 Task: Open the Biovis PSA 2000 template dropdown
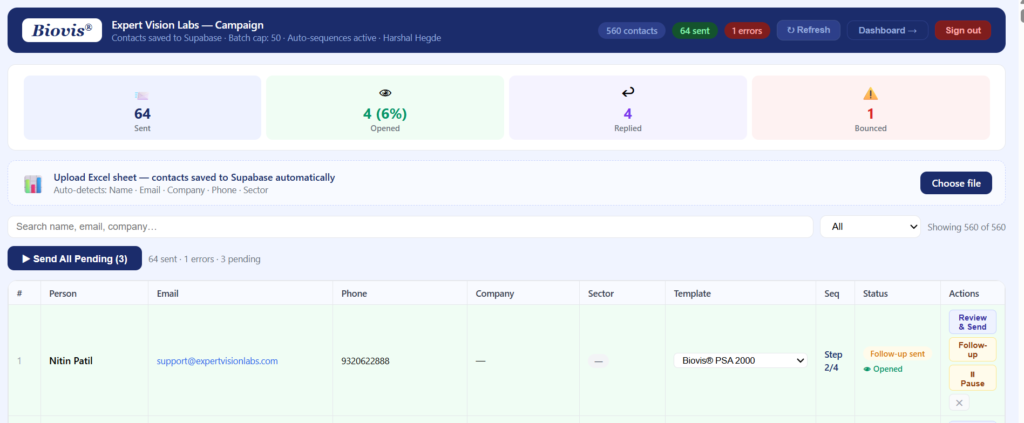(x=741, y=360)
